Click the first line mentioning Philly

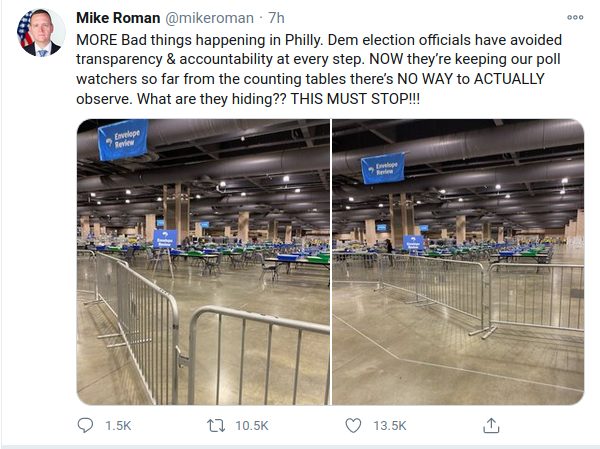(319, 40)
